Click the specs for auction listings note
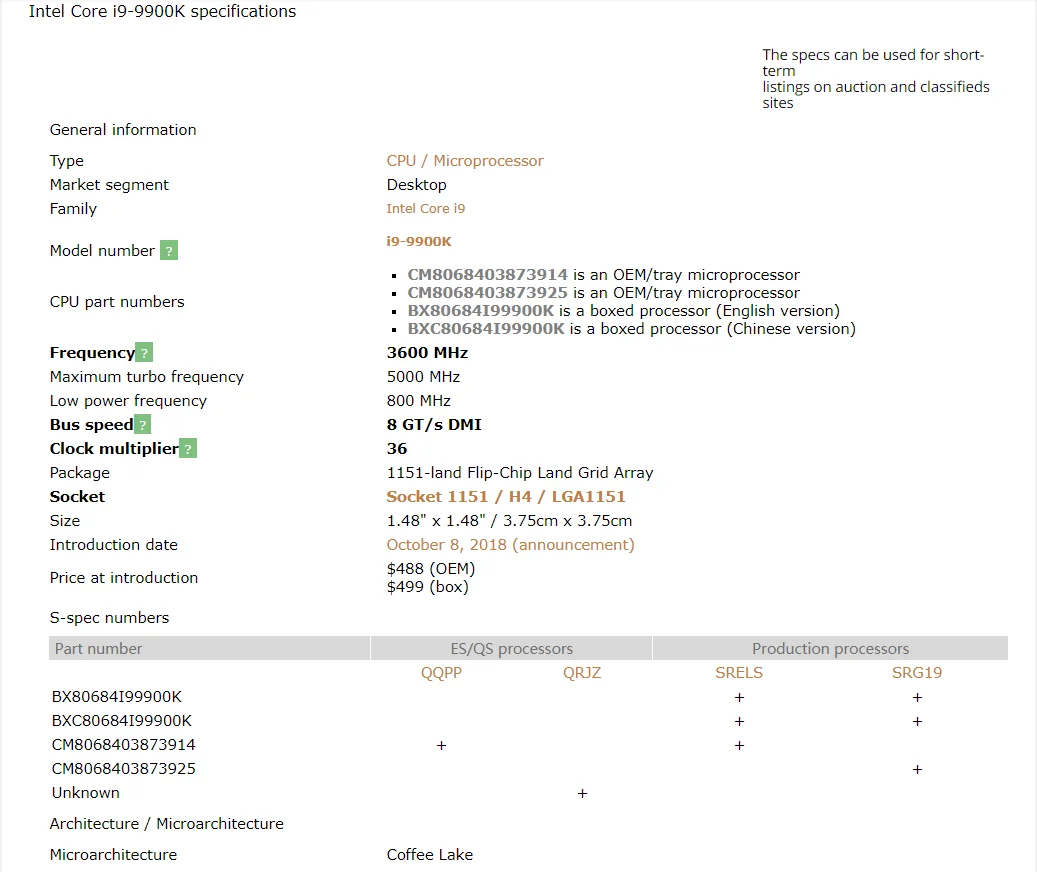Screen dimensions: 1037x872 [876, 79]
